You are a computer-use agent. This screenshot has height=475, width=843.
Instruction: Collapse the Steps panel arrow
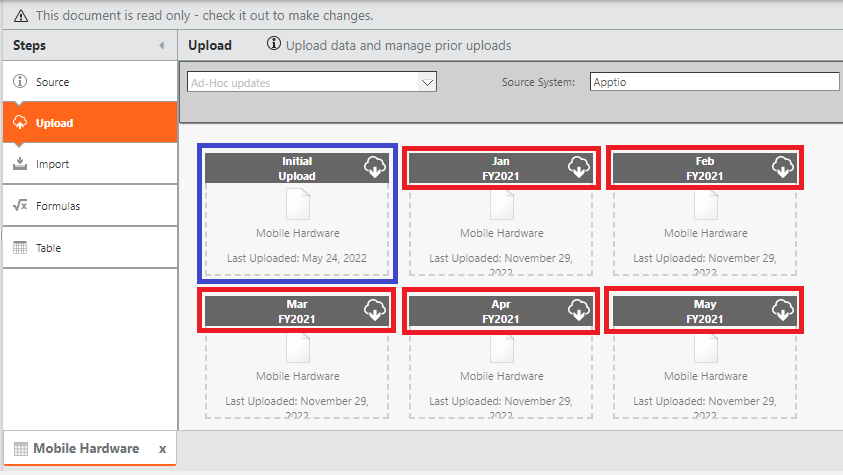tap(162, 46)
